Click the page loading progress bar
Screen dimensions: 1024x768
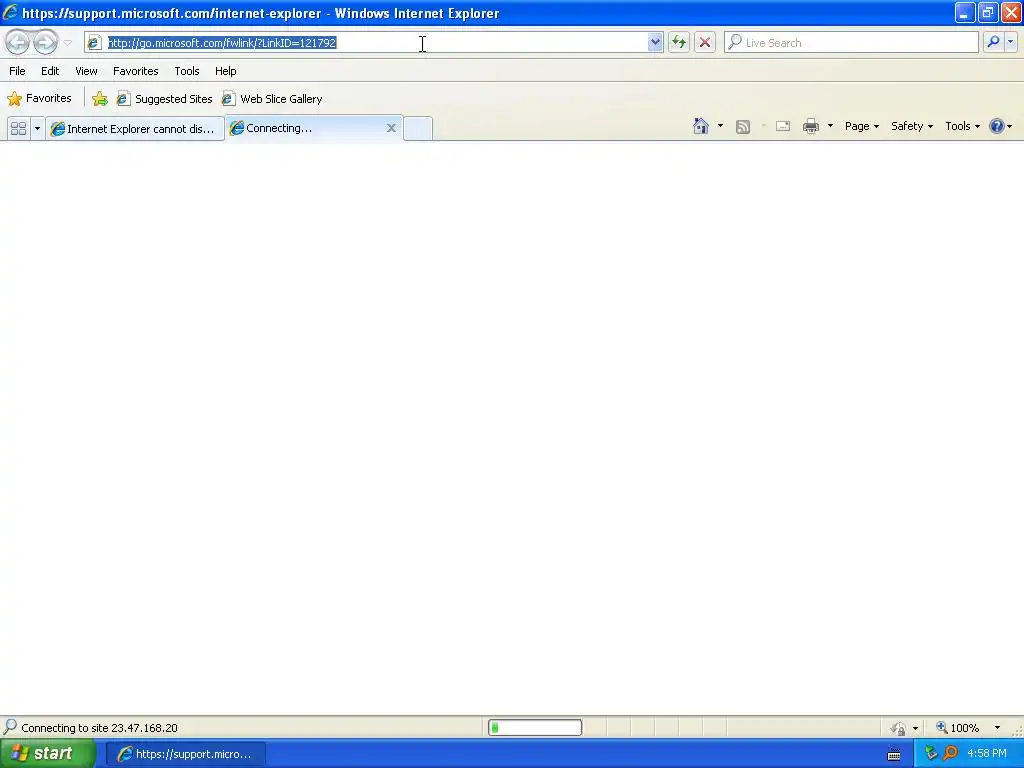coord(535,728)
